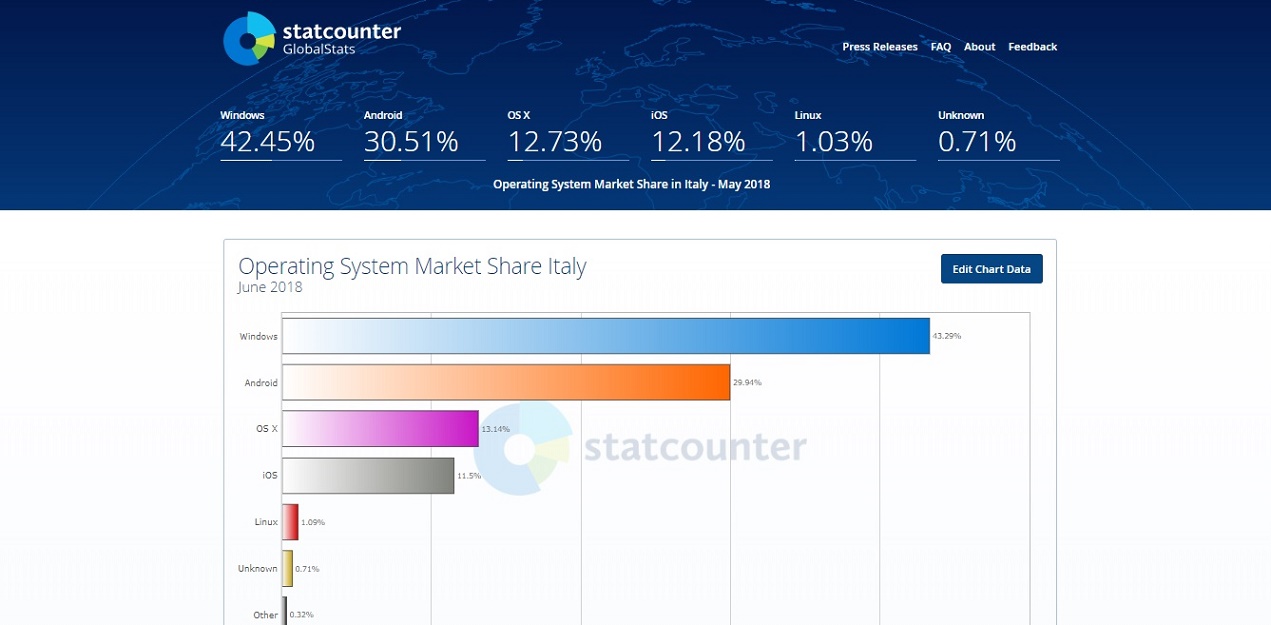The width and height of the screenshot is (1271, 625).
Task: Click the red Linux bar
Action: [x=290, y=522]
